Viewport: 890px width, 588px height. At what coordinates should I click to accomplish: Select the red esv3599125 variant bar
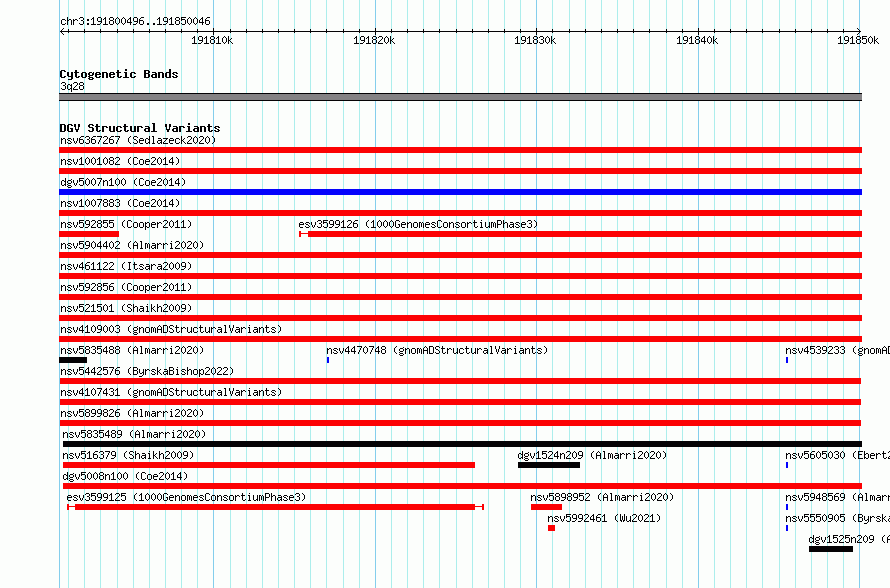275,507
